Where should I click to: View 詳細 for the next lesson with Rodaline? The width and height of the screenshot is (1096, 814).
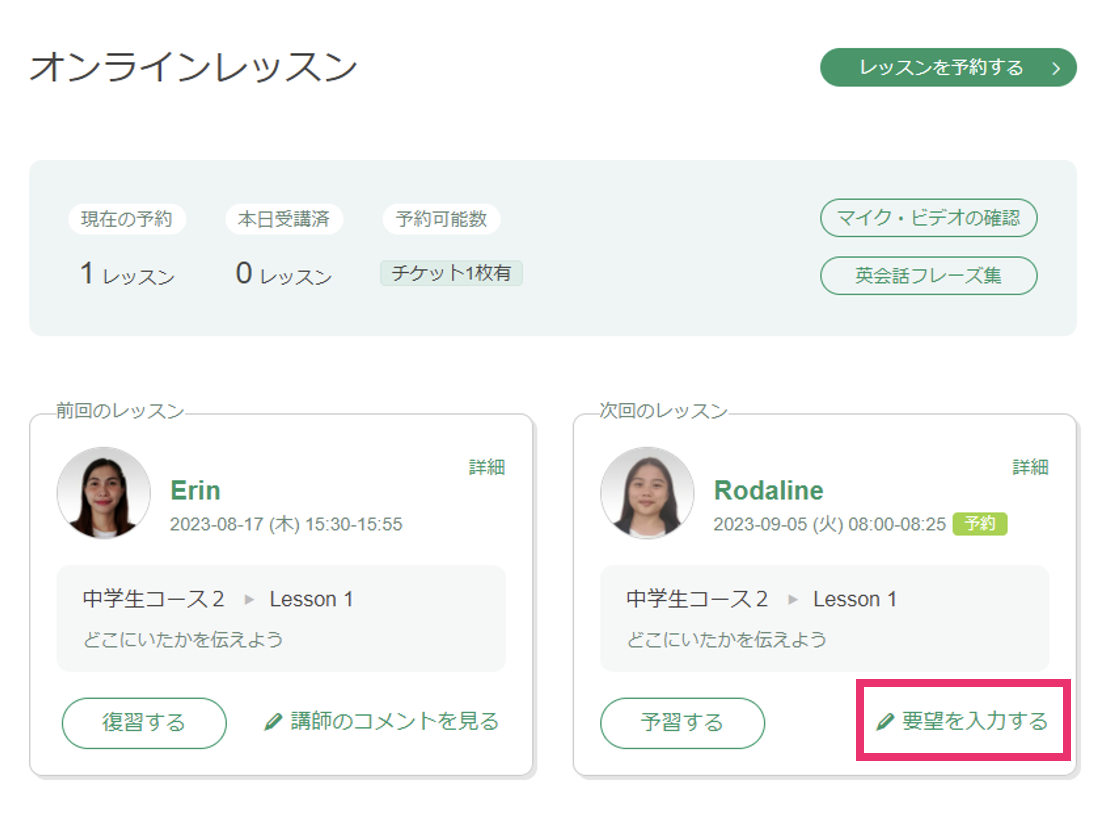[x=1030, y=467]
